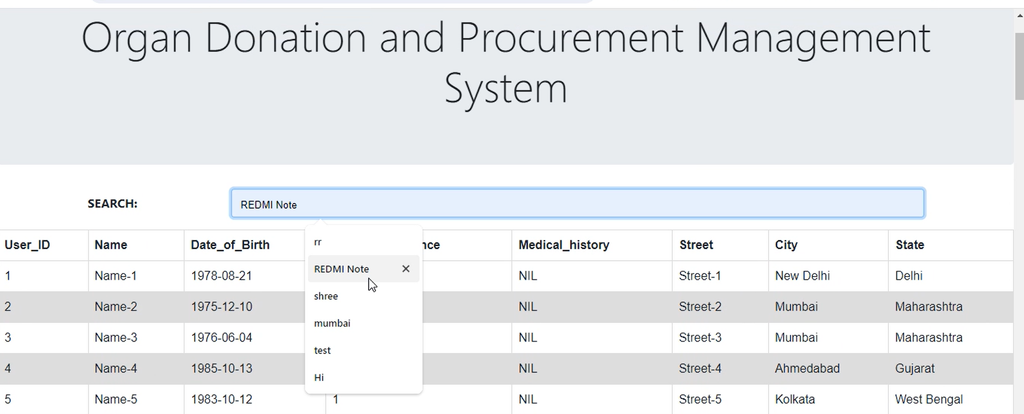The height and width of the screenshot is (414, 1024).
Task: Click the date 1983-10-12
Action: pyautogui.click(x=221, y=399)
